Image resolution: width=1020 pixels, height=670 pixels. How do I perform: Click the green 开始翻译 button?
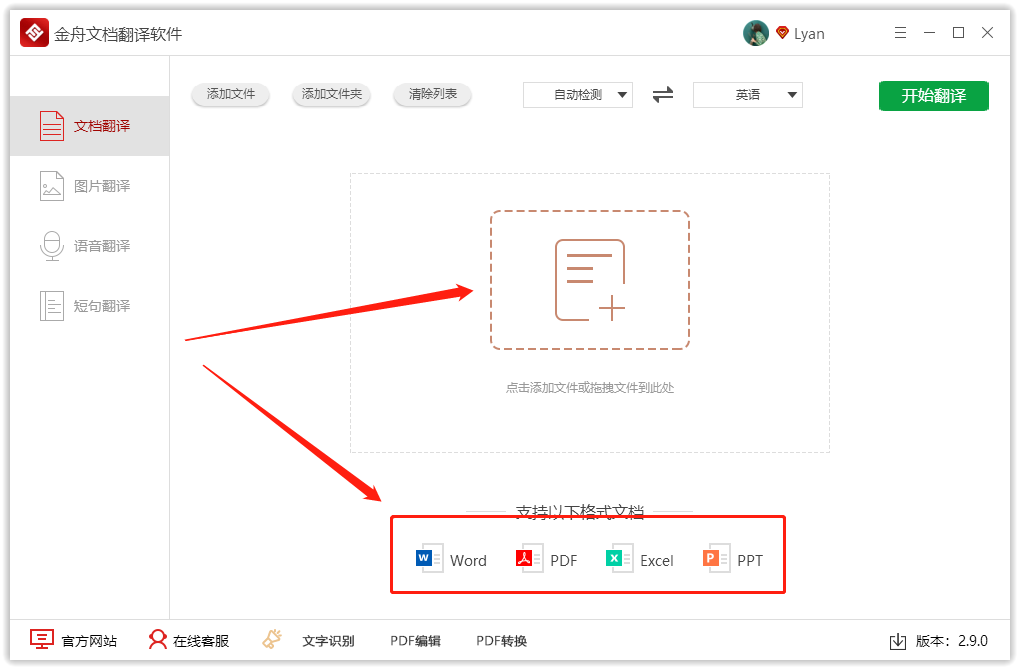pos(934,96)
